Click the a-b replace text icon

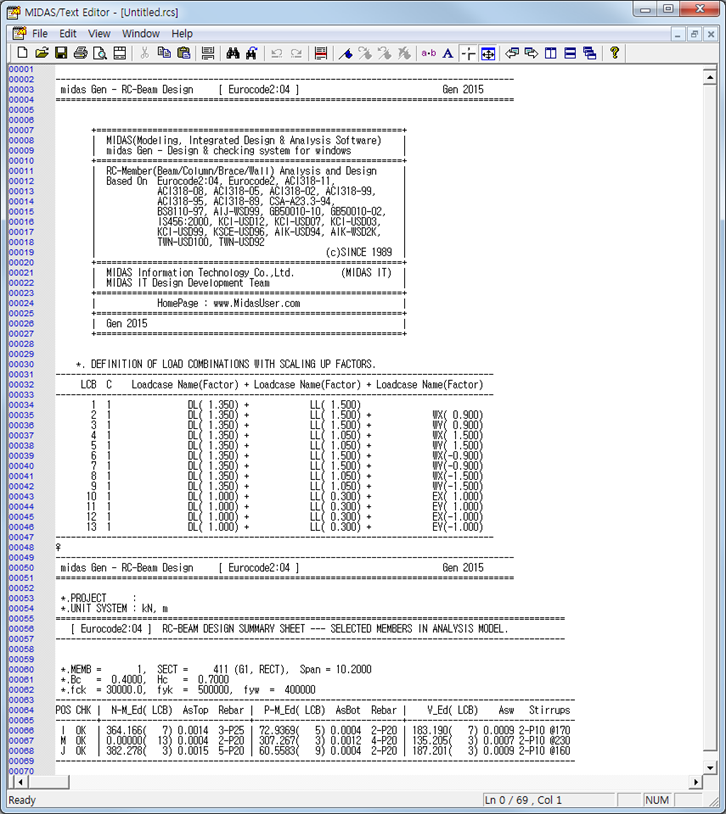click(428, 53)
